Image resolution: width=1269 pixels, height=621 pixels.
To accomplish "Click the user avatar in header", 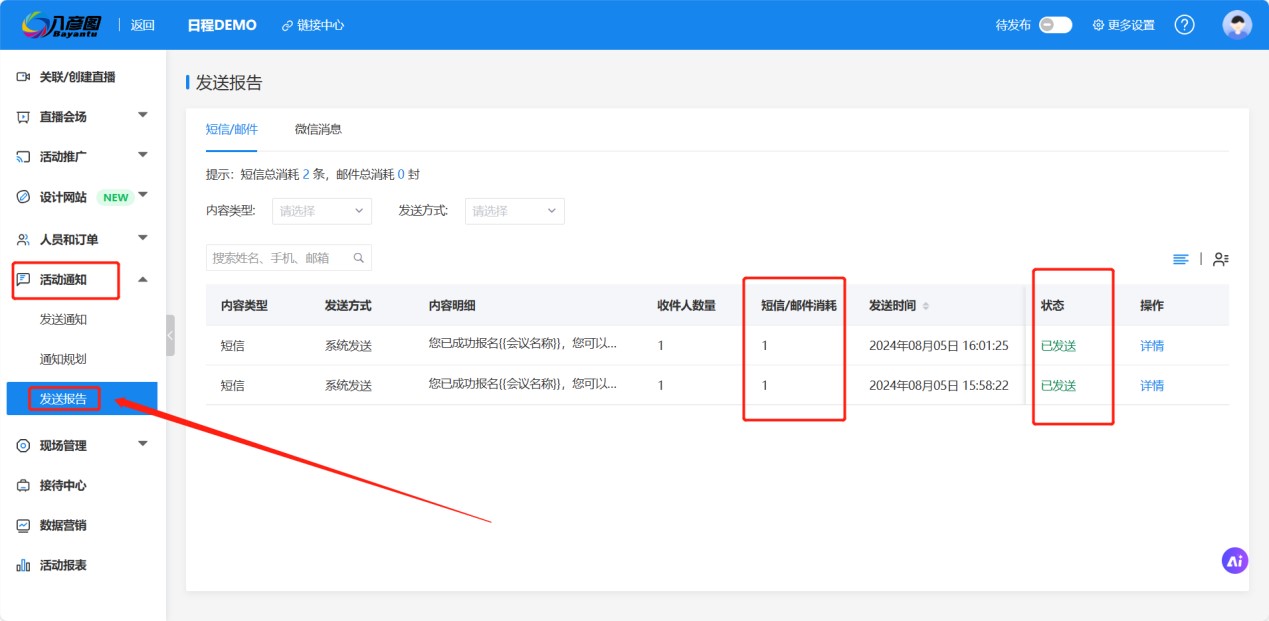I will [1237, 25].
